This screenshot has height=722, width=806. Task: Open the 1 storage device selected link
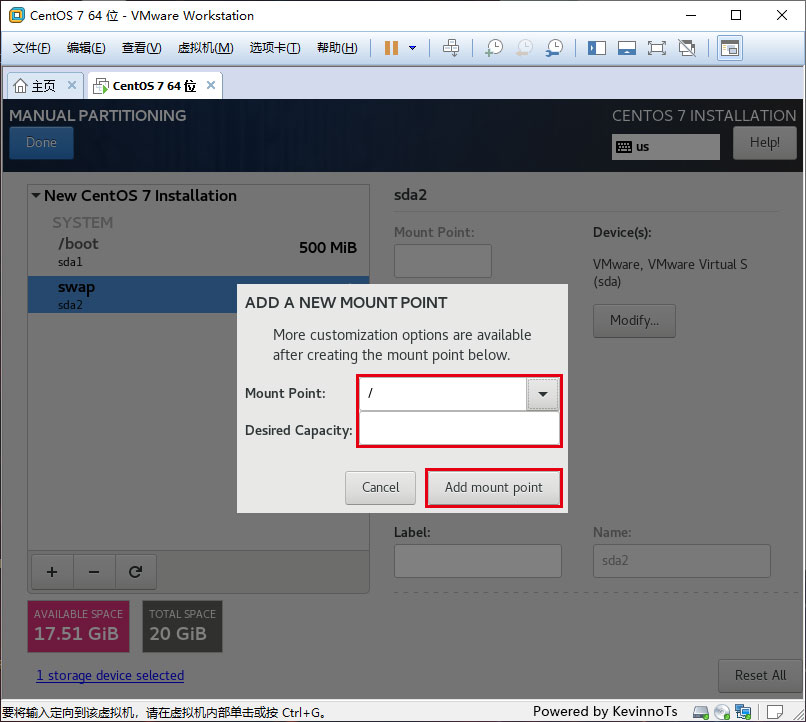110,675
